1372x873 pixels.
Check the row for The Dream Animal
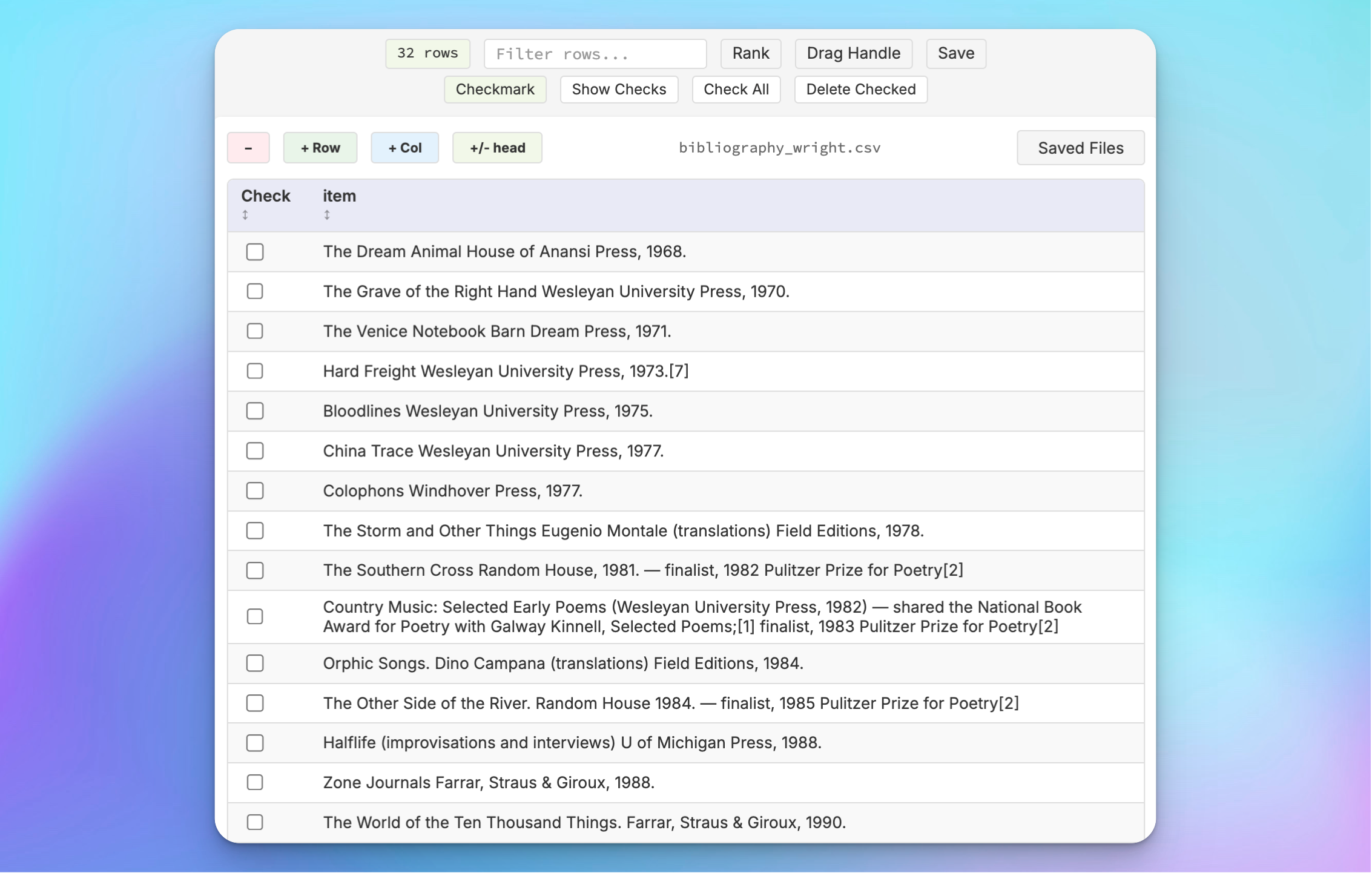tap(255, 252)
